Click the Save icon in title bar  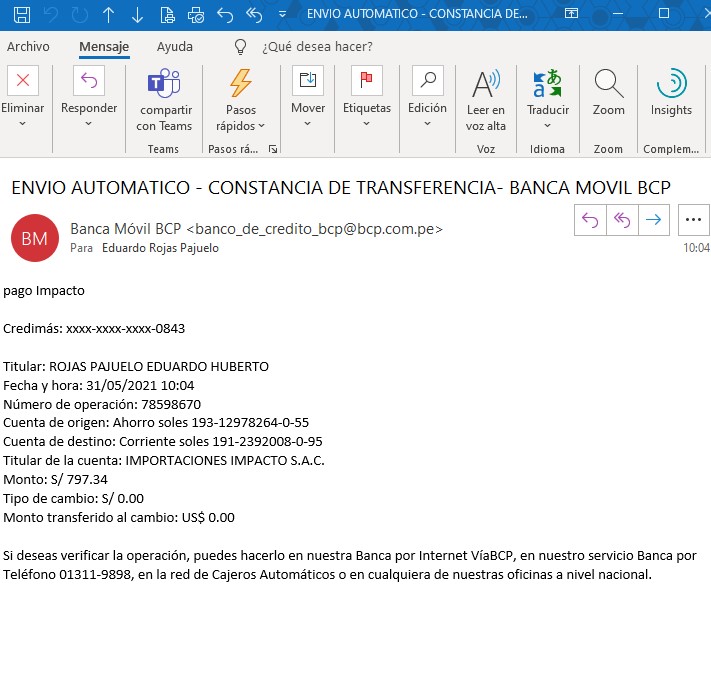(22, 15)
